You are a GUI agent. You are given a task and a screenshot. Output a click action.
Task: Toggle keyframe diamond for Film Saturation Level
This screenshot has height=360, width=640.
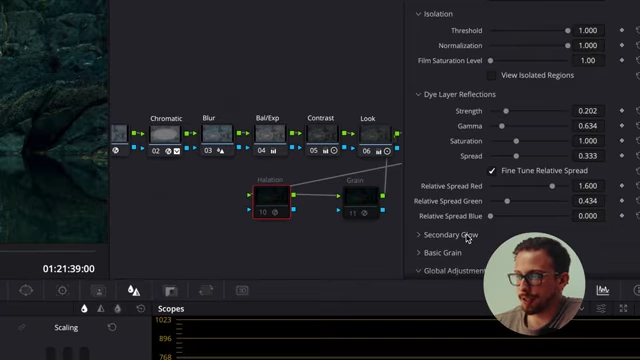(622, 60)
